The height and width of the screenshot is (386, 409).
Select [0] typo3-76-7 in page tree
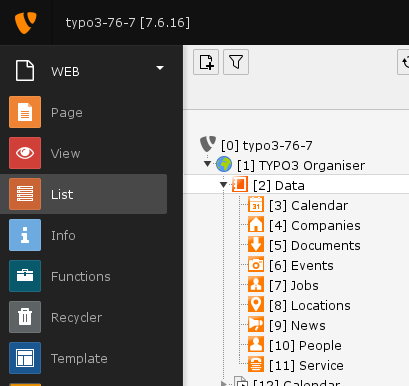coord(267,145)
